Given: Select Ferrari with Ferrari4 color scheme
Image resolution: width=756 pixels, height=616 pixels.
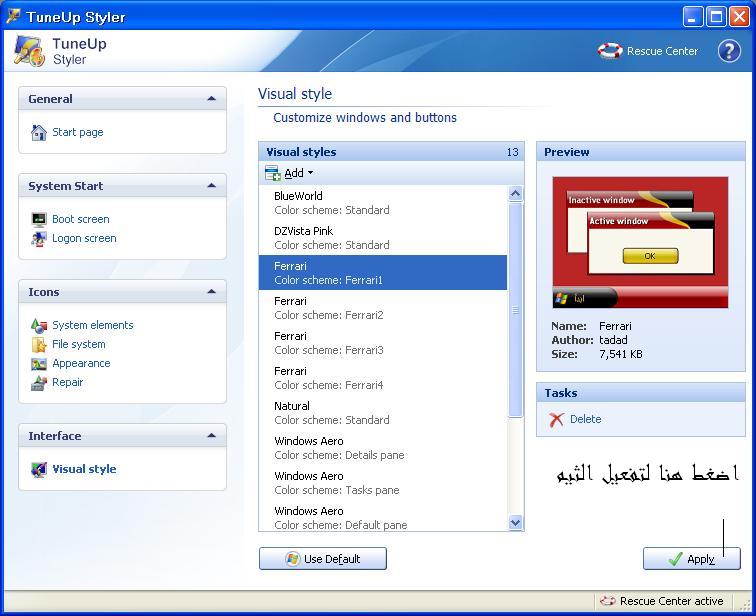Looking at the screenshot, I should point(383,378).
